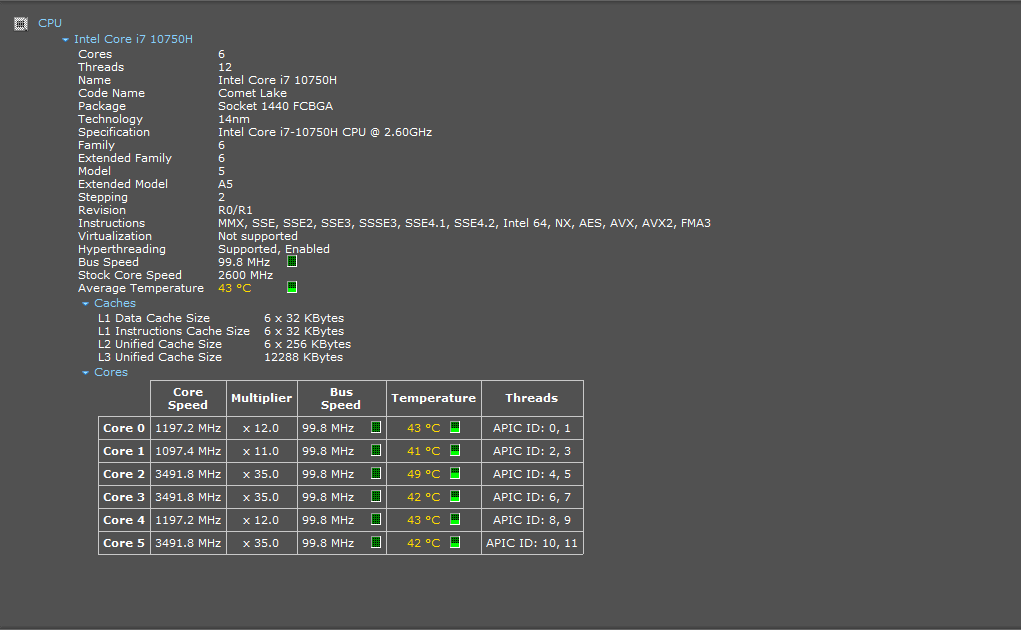
Task: Click the APIC ID: 0, 1 cell
Action: tap(532, 428)
